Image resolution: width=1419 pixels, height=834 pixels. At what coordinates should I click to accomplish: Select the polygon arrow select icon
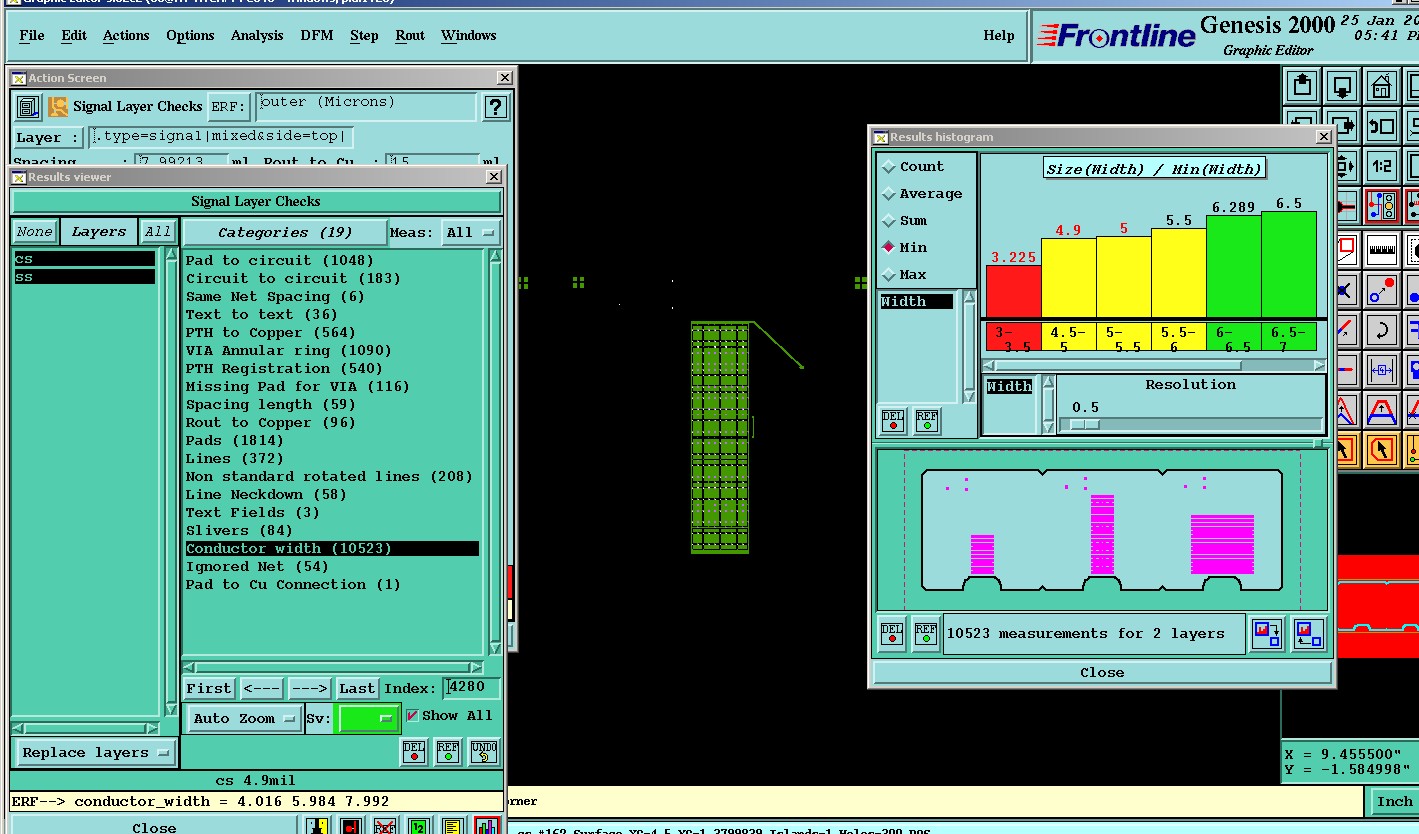1382,450
